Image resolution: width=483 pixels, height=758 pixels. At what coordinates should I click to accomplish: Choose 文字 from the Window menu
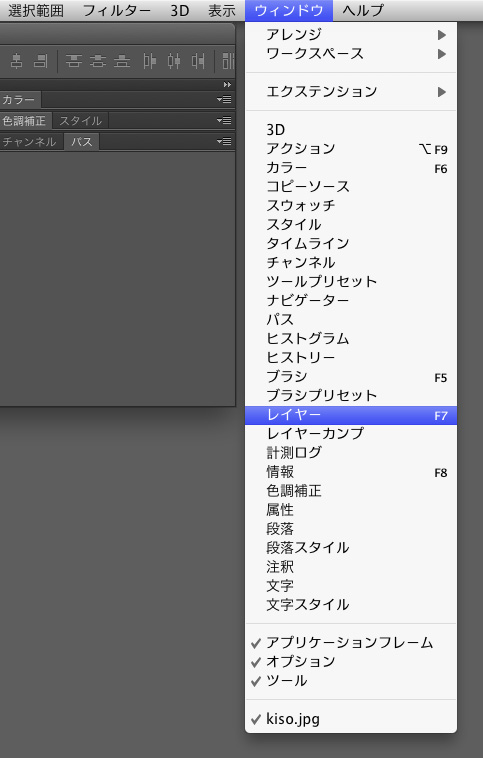[351, 586]
